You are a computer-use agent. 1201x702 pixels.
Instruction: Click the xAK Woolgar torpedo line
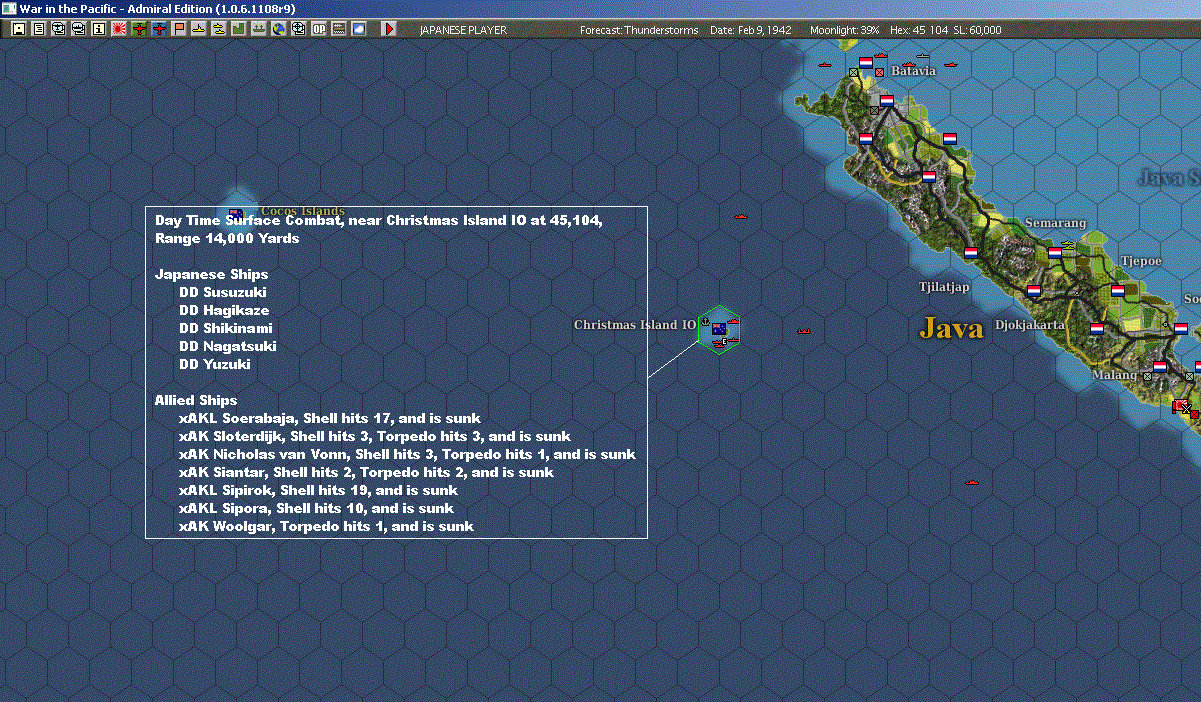click(x=327, y=526)
